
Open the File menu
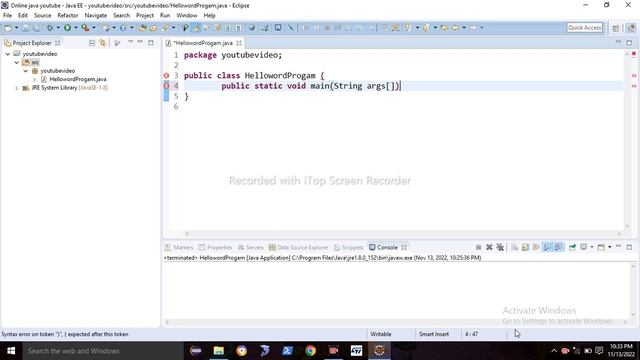[7, 16]
